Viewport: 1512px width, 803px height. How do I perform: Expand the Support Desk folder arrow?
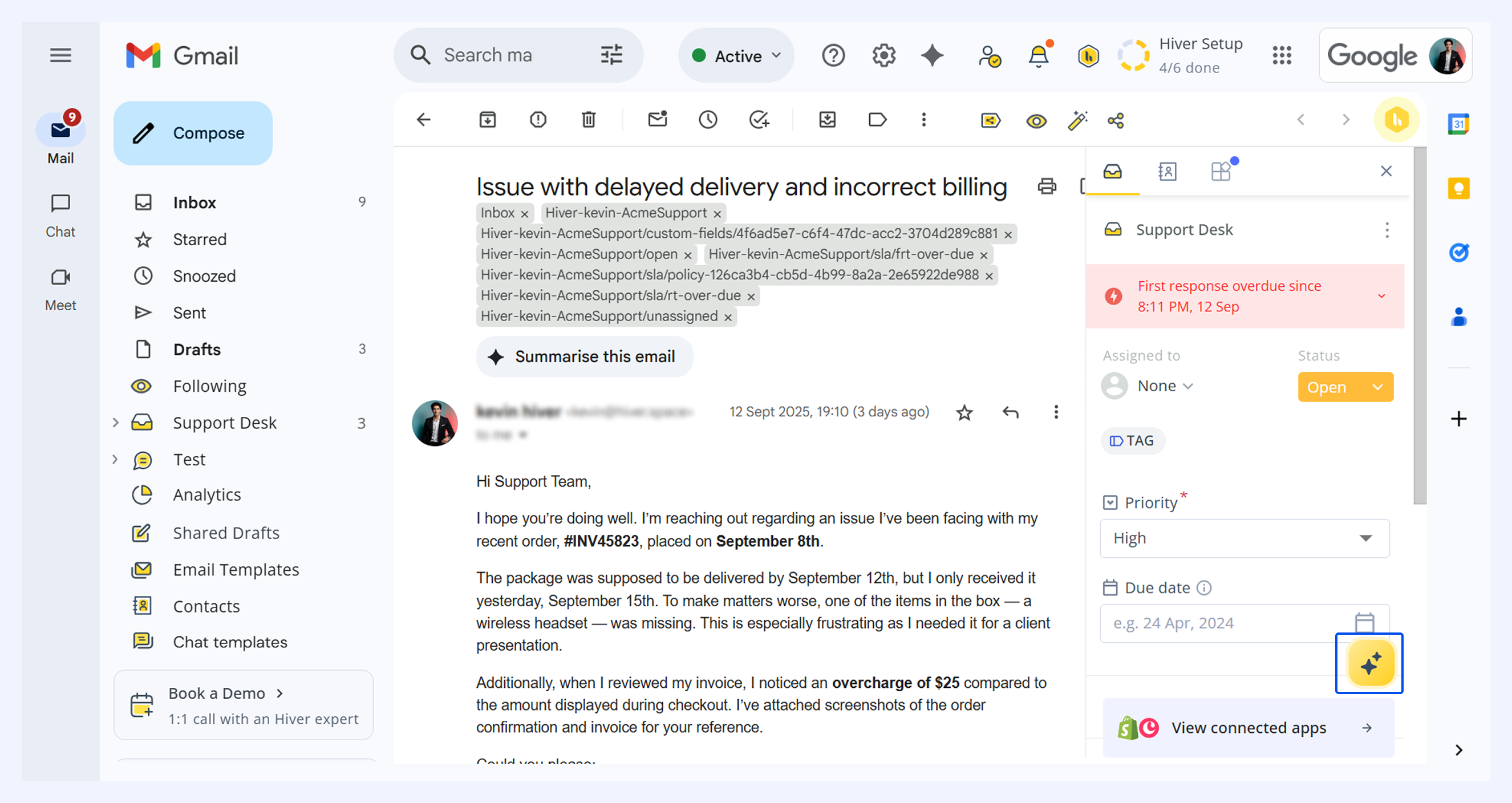[x=116, y=423]
